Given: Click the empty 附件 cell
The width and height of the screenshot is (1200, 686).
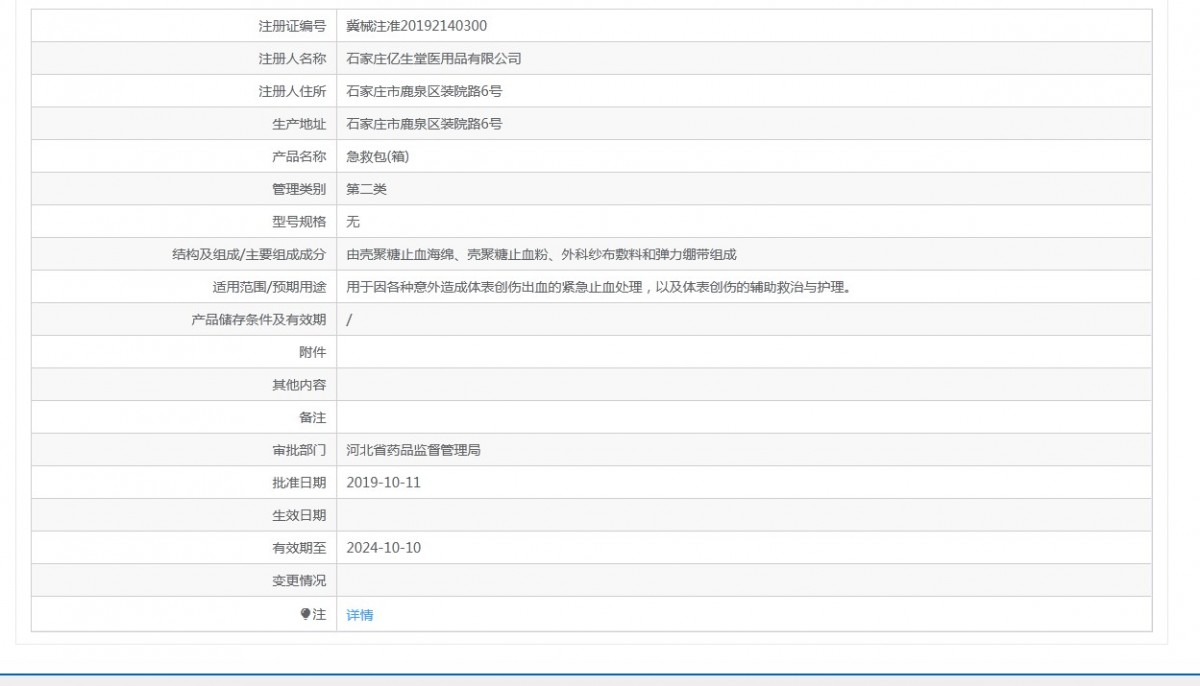Looking at the screenshot, I should (x=744, y=352).
